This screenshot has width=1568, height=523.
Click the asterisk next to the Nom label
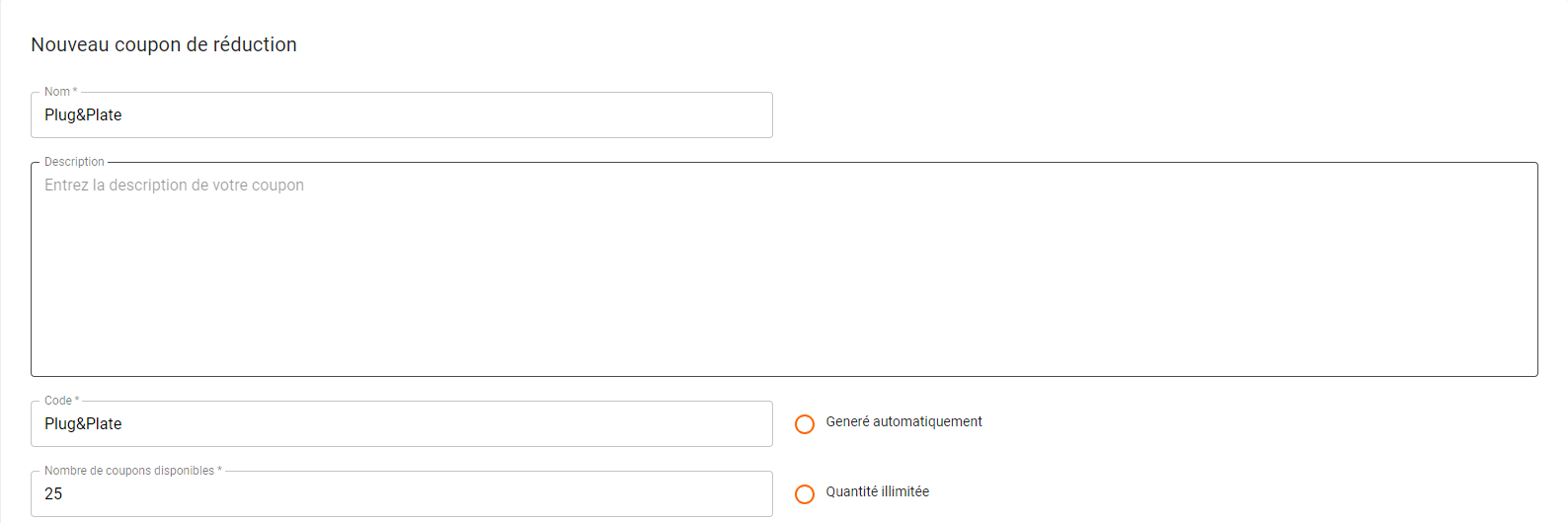pyautogui.click(x=75, y=92)
